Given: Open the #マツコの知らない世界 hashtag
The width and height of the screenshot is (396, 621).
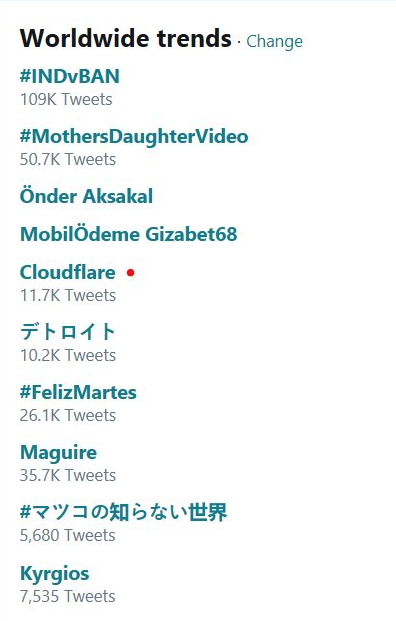Looking at the screenshot, I should pyautogui.click(x=124, y=512).
